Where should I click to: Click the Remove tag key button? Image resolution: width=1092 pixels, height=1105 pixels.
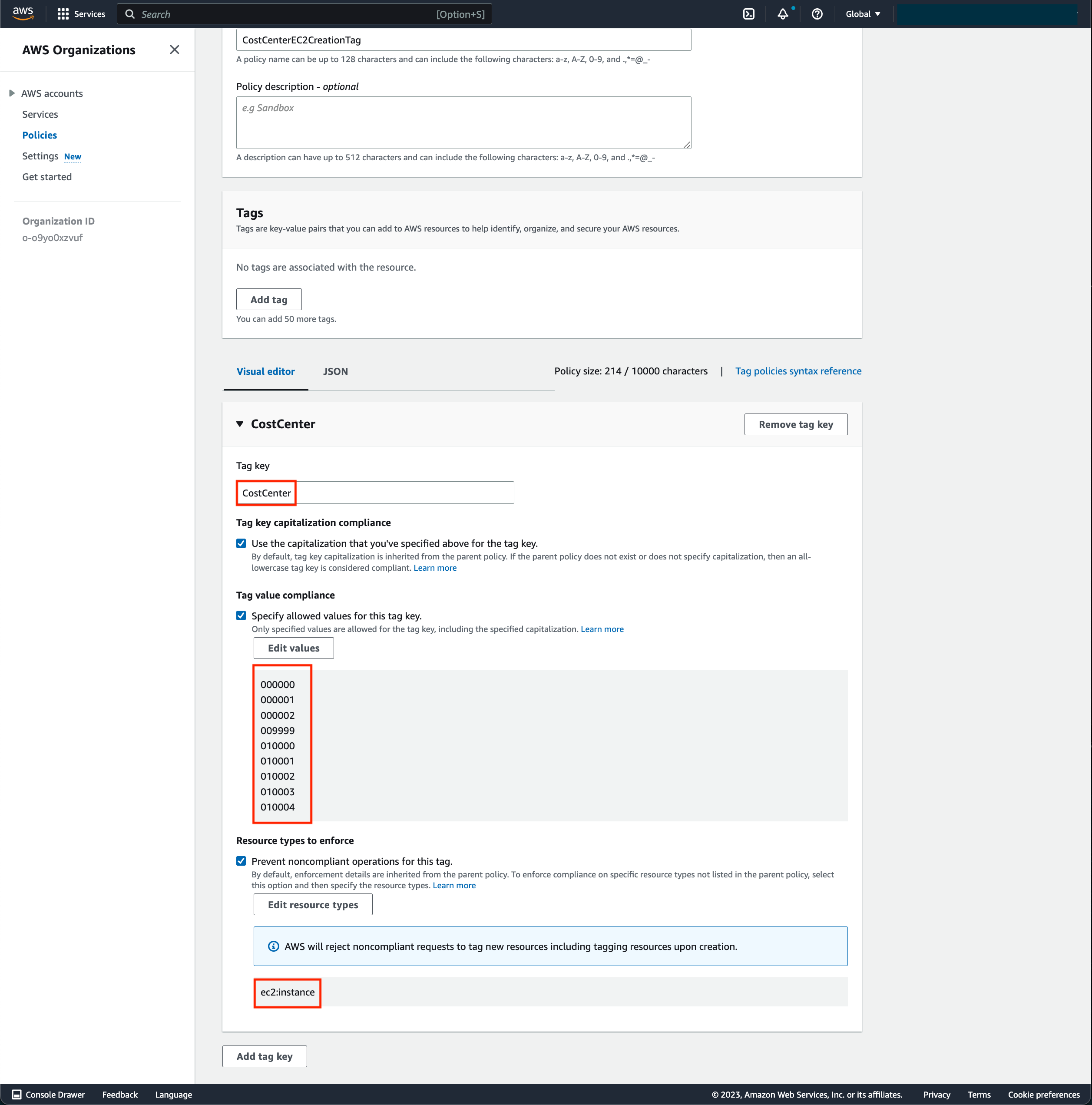click(x=795, y=424)
